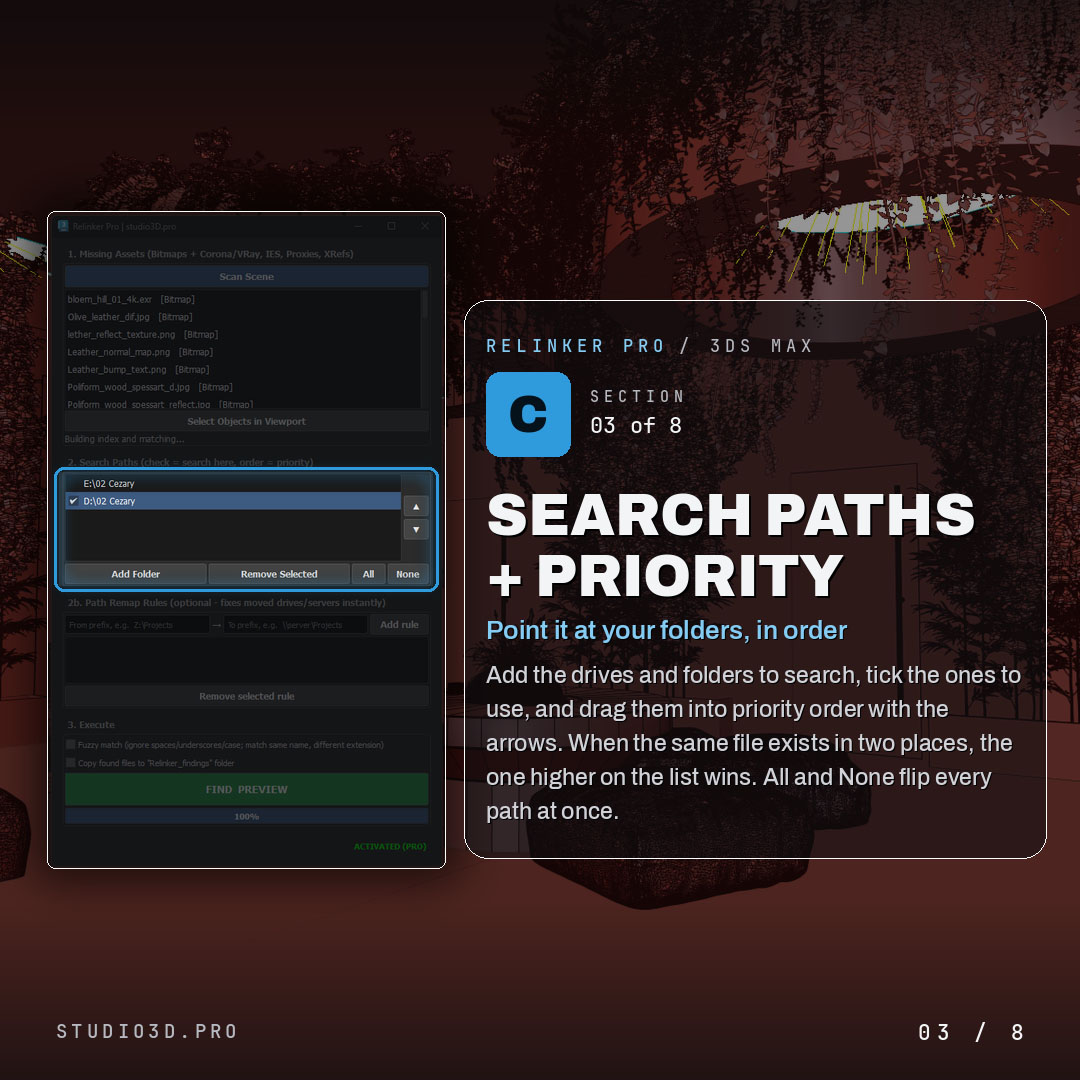This screenshot has width=1080, height=1080.
Task: Click Select Objects in Viewport button
Action: tap(247, 422)
